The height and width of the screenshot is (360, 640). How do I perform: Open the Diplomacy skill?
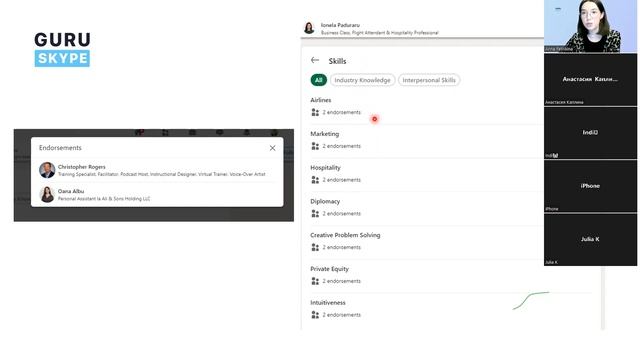point(325,202)
